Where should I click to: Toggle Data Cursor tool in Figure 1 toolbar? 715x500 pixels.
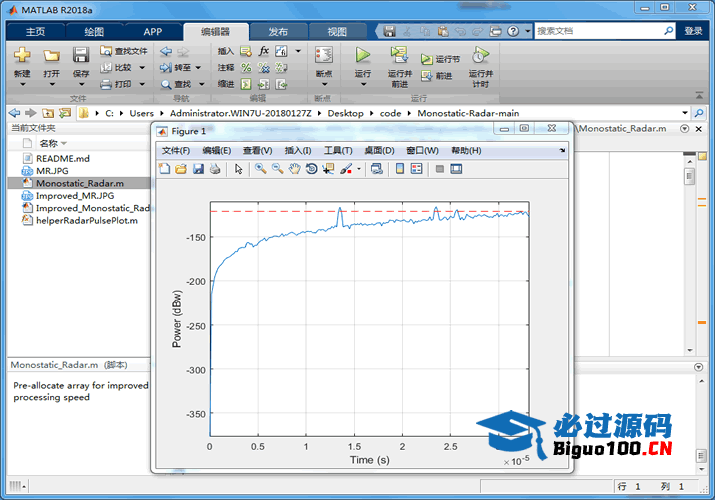[x=328, y=169]
